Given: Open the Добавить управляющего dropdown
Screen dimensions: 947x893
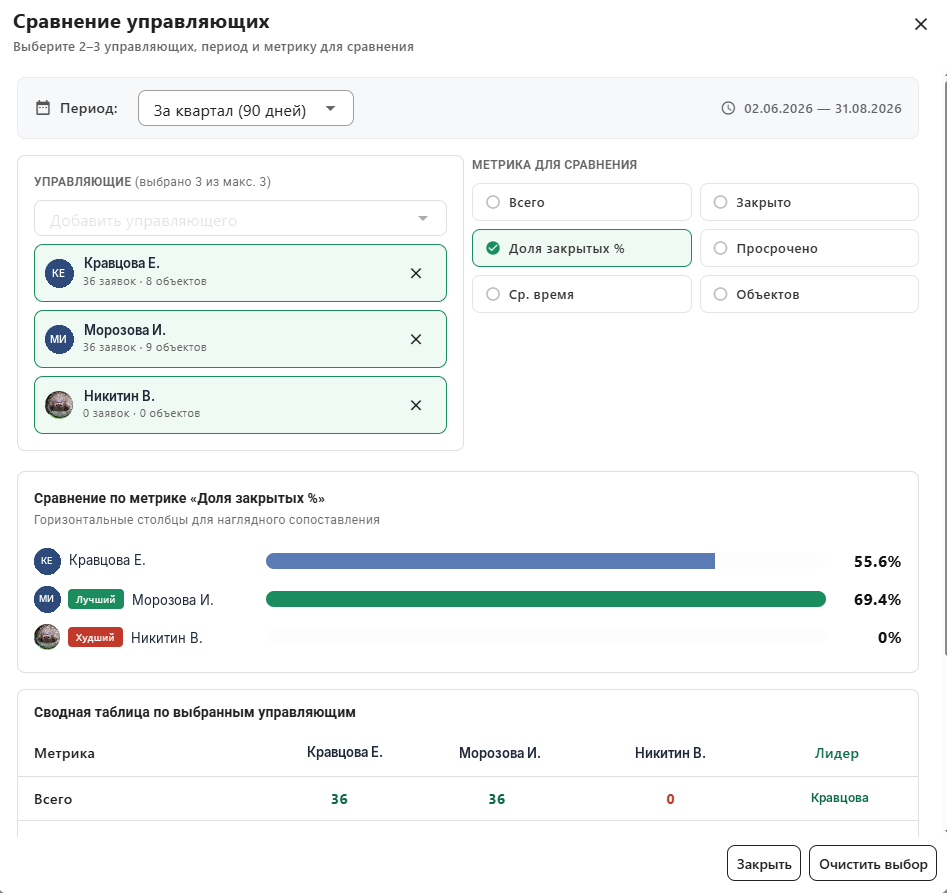Looking at the screenshot, I should coord(240,219).
